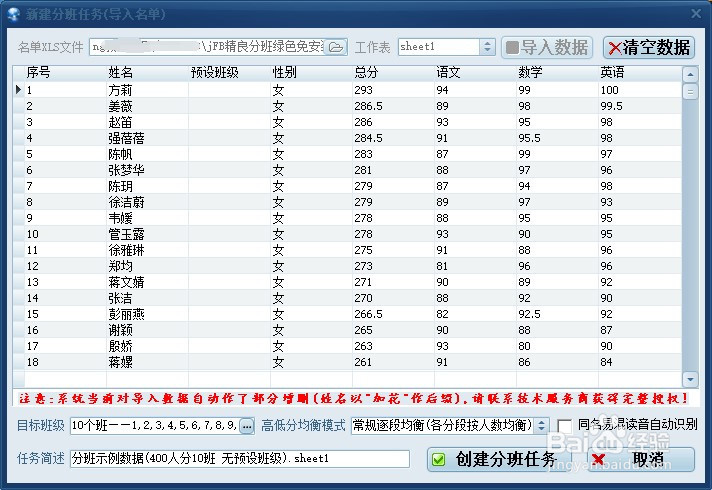Viewport: 712px width, 490px height.
Task: Click the 清空数据 button
Action: click(649, 47)
